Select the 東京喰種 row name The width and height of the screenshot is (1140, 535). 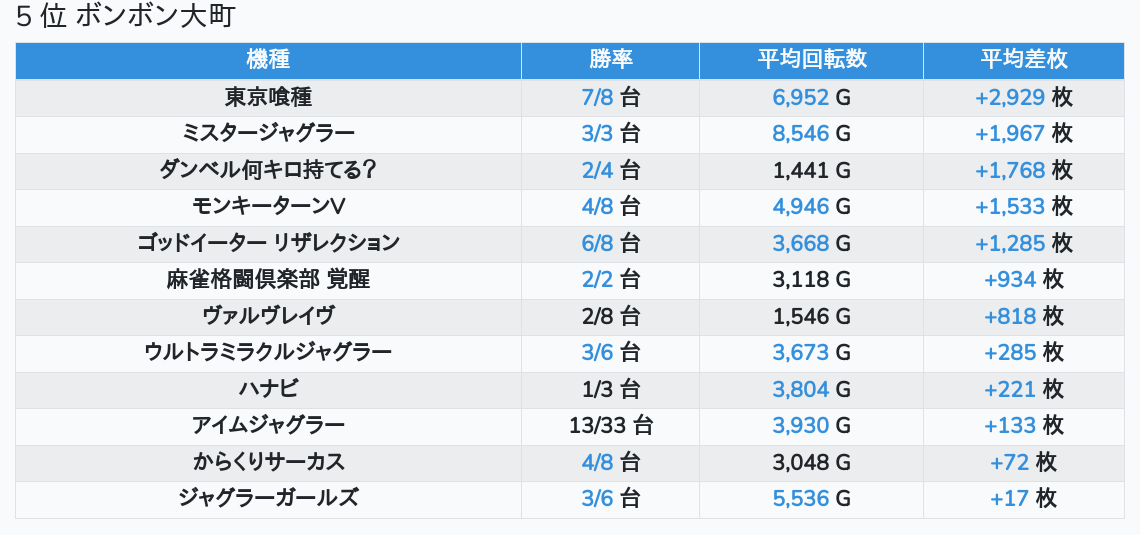268,97
